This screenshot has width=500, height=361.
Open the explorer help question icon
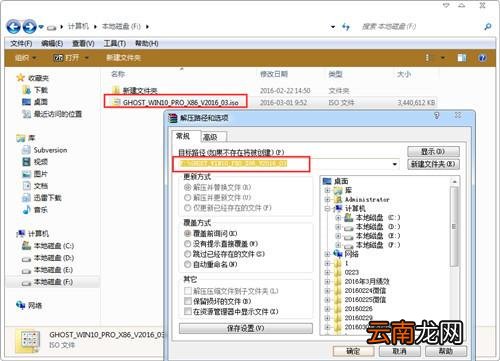click(x=482, y=58)
